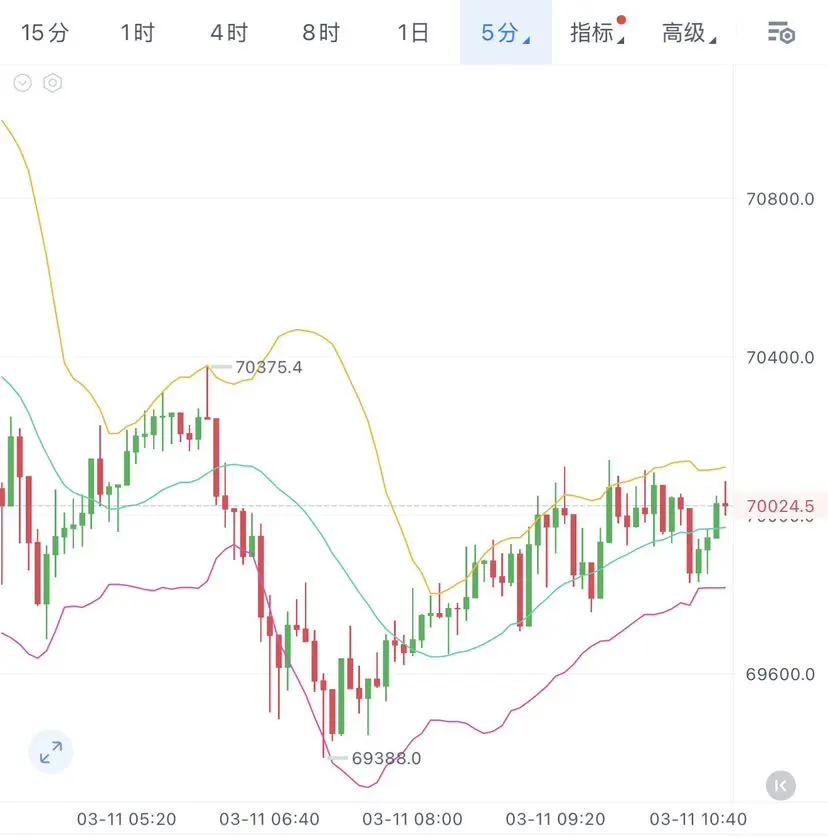Open chart settings list icon

pyautogui.click(x=782, y=33)
